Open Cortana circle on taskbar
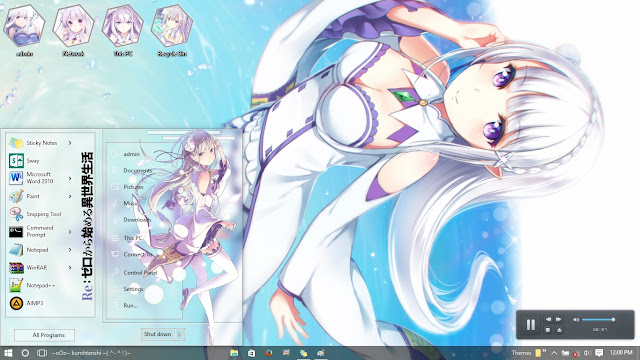640x360 pixels. [x=25, y=353]
